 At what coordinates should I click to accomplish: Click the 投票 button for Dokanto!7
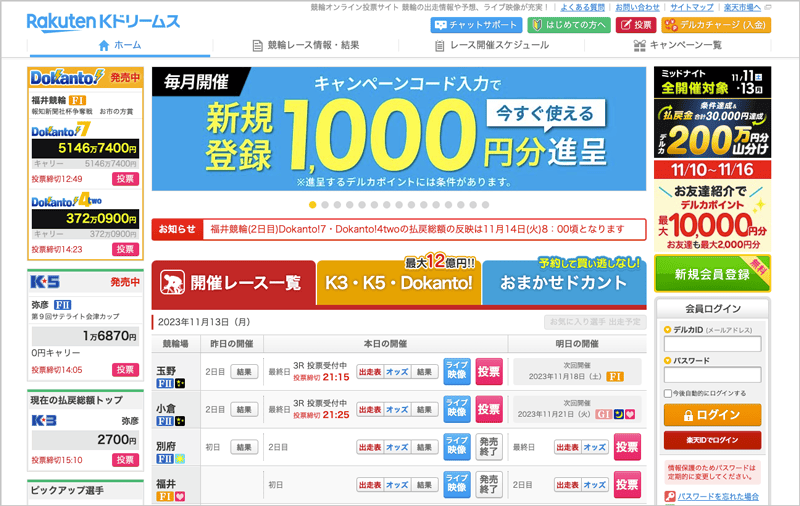(x=126, y=179)
